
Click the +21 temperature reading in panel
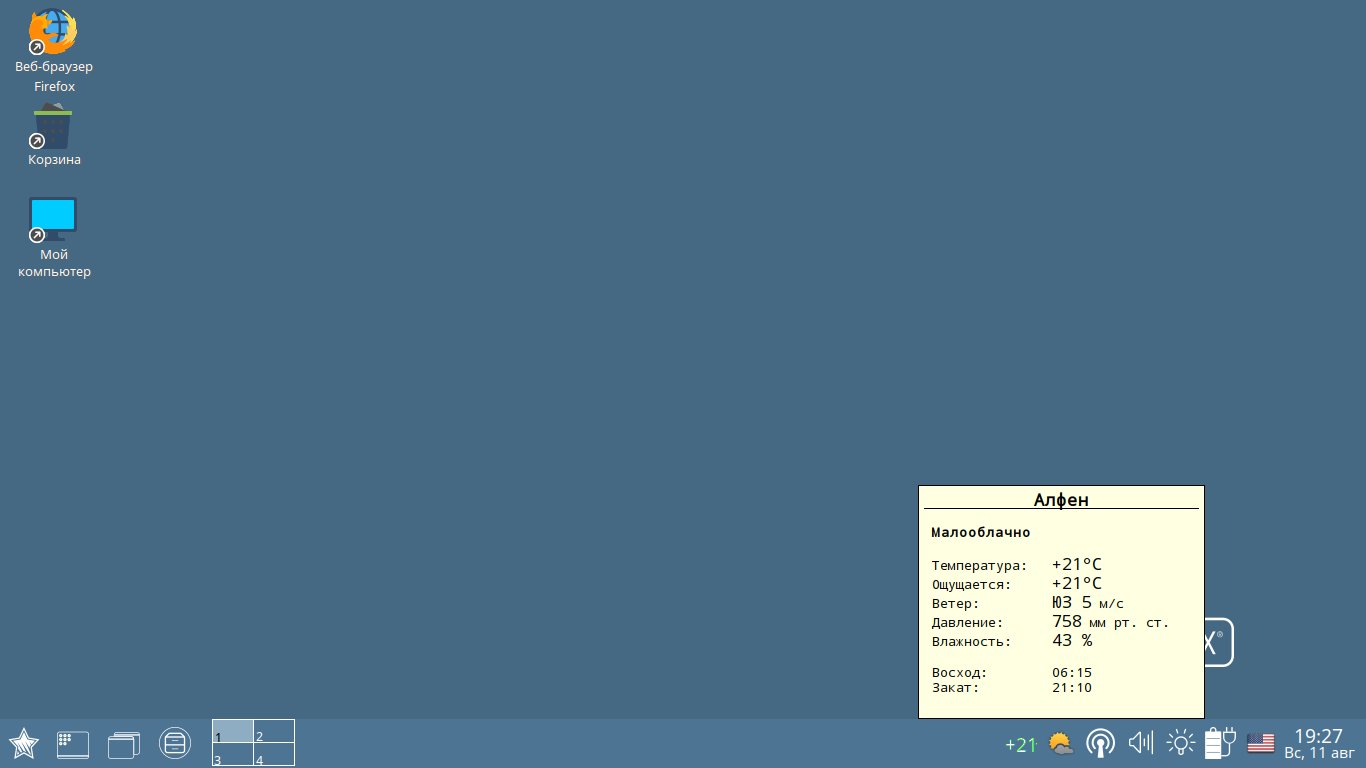[1020, 744]
